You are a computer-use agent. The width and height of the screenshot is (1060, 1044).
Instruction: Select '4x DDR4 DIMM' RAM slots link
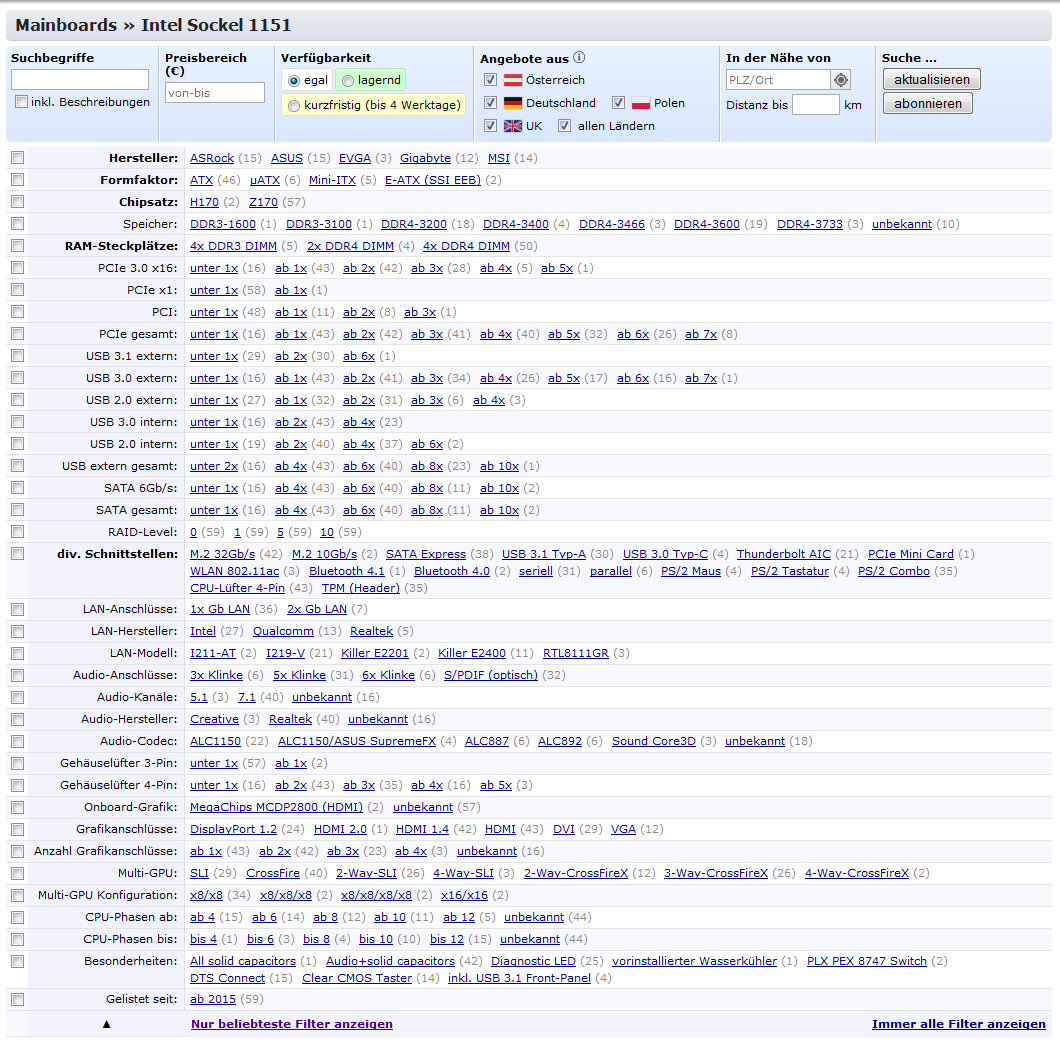point(466,246)
